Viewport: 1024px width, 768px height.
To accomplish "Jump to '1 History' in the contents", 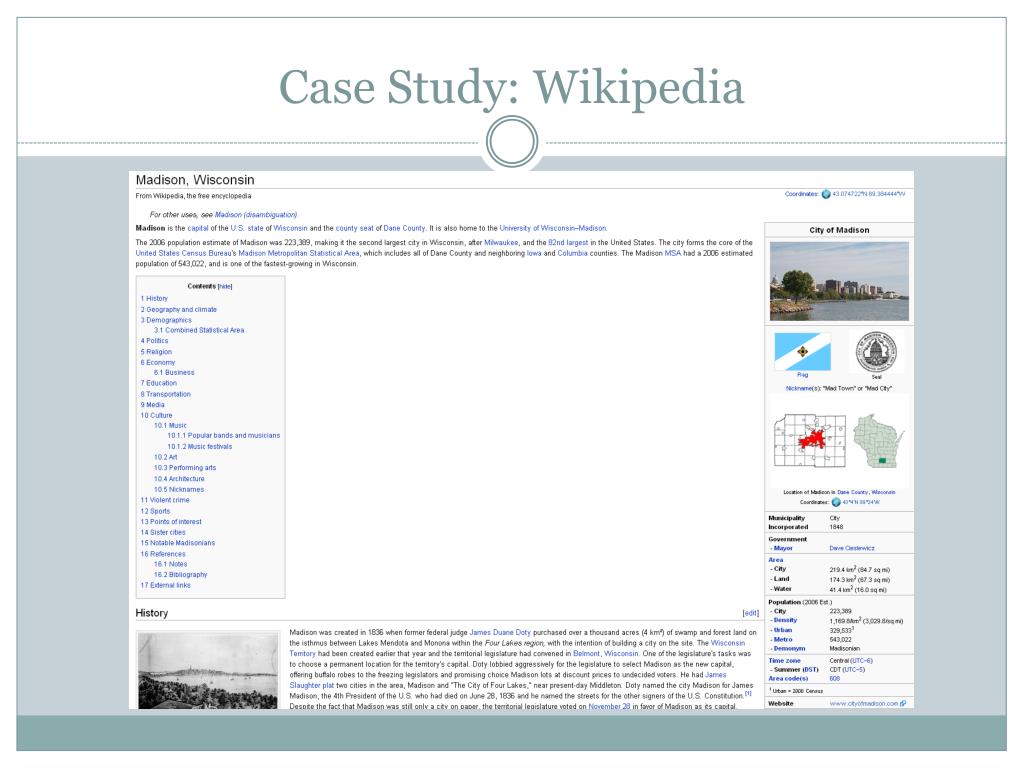I will tap(154, 298).
